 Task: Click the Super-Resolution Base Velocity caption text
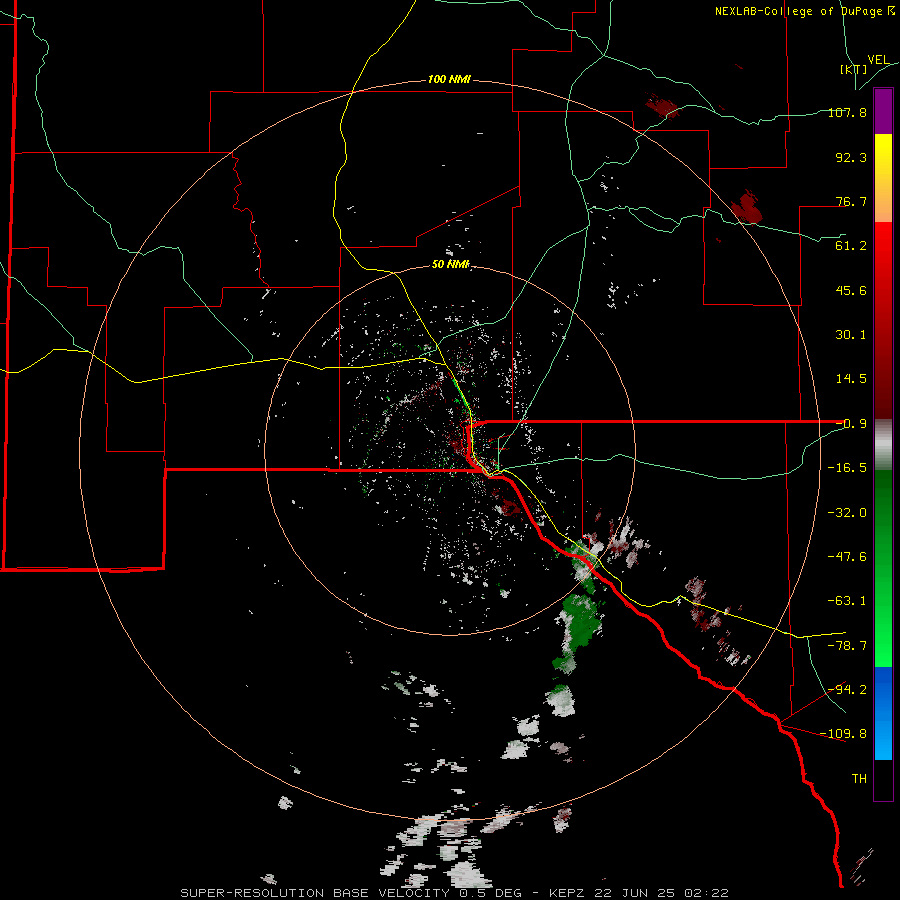455,893
